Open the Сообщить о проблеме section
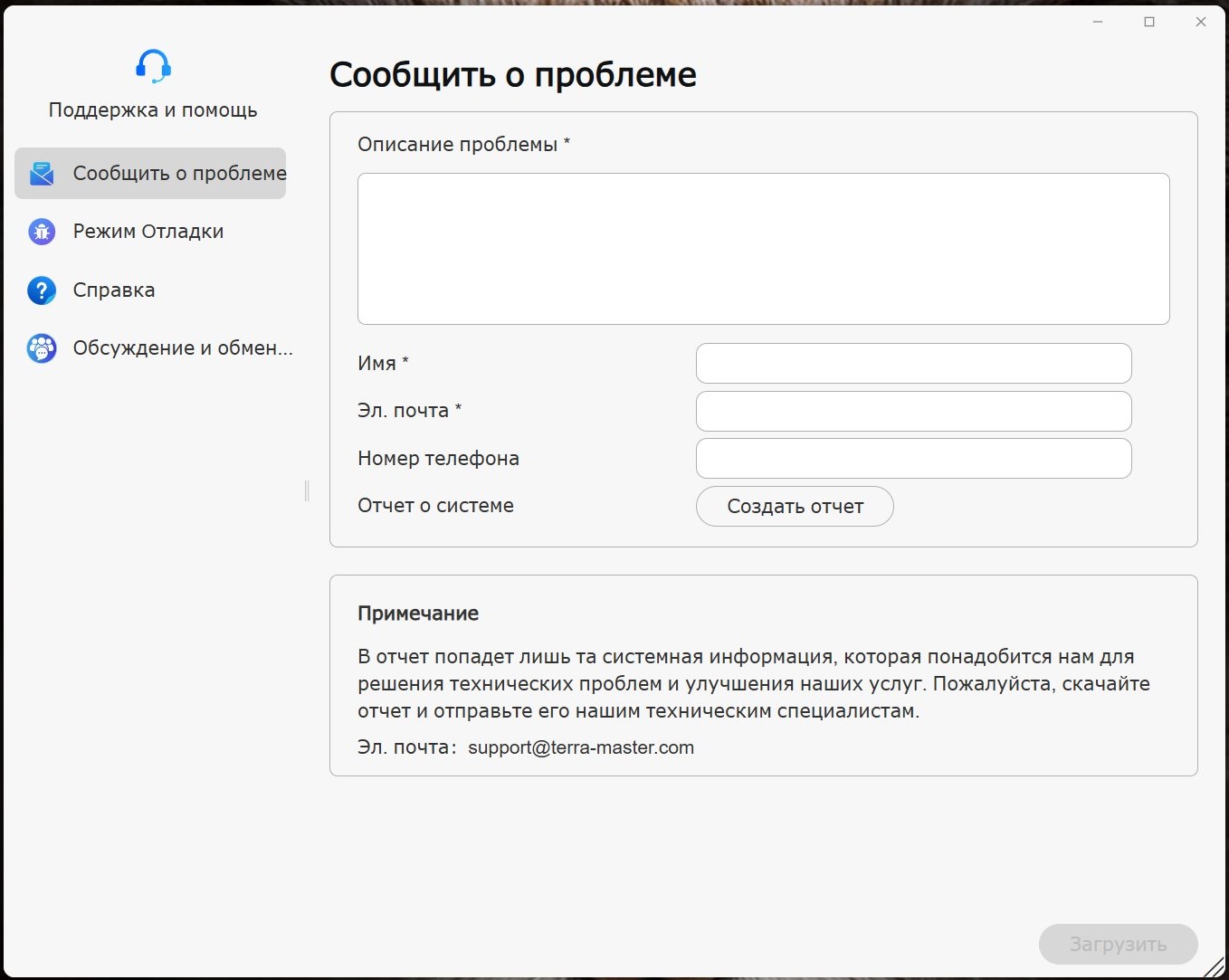Viewport: 1229px width, 980px height. (179, 174)
